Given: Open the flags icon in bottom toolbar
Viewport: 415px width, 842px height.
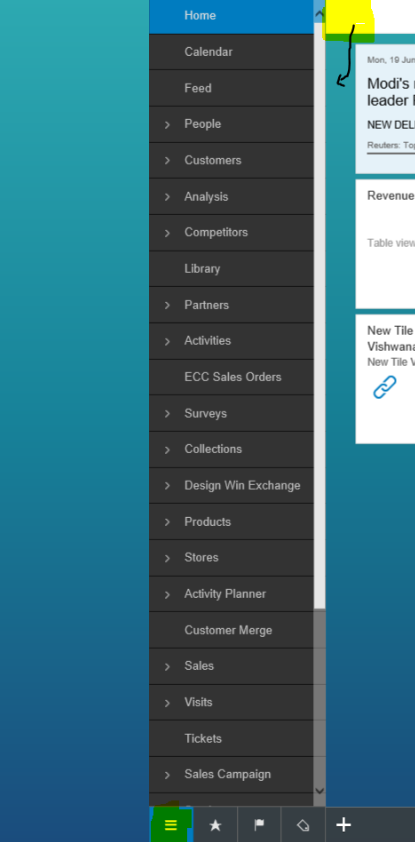Looking at the screenshot, I should pos(259,825).
